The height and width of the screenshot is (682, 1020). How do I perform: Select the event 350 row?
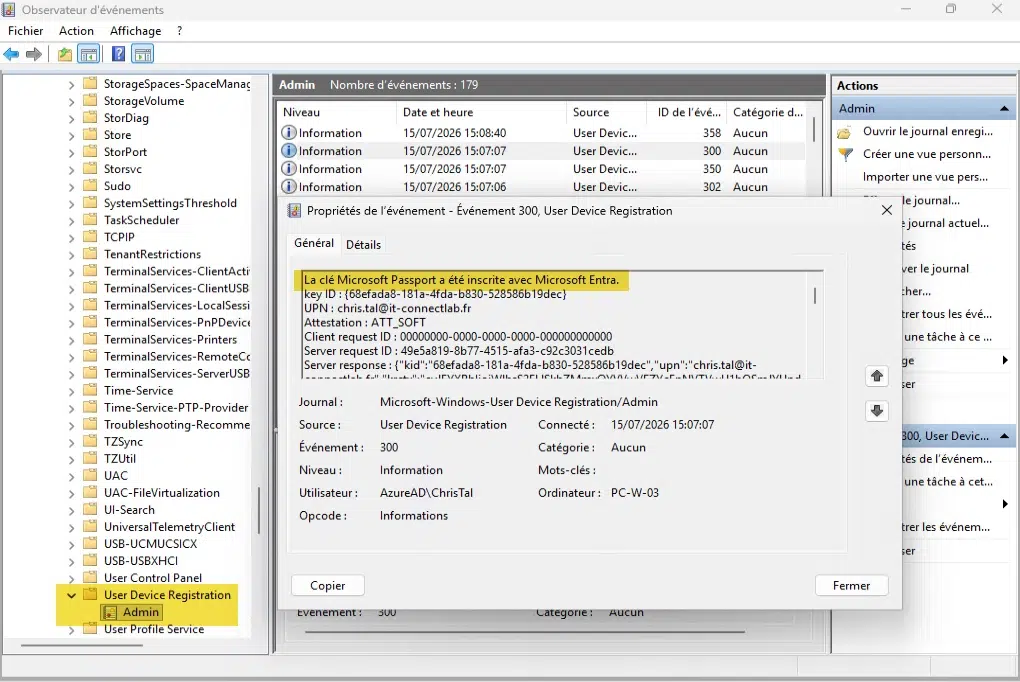(x=543, y=169)
